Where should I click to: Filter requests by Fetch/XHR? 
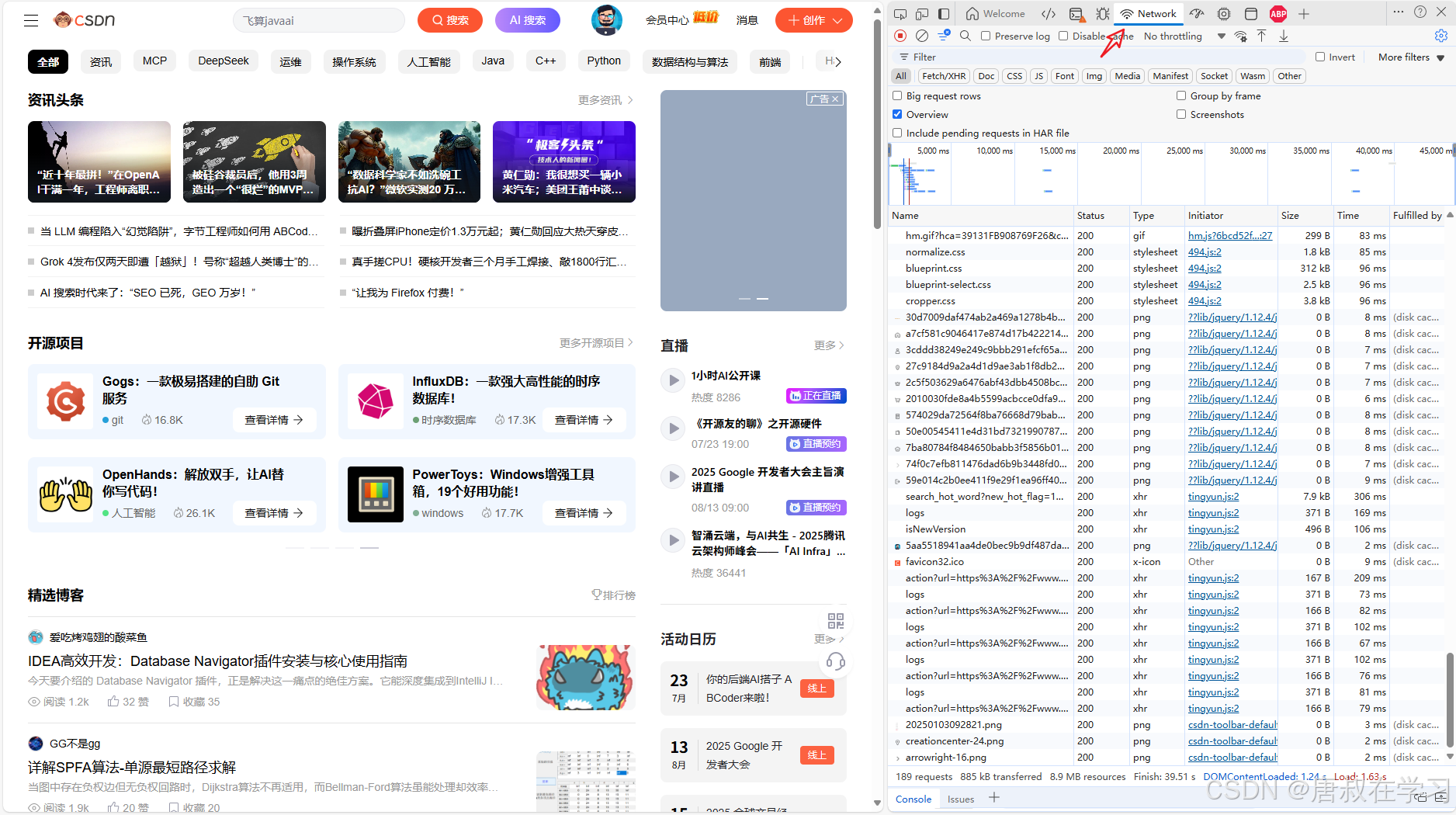tap(944, 76)
